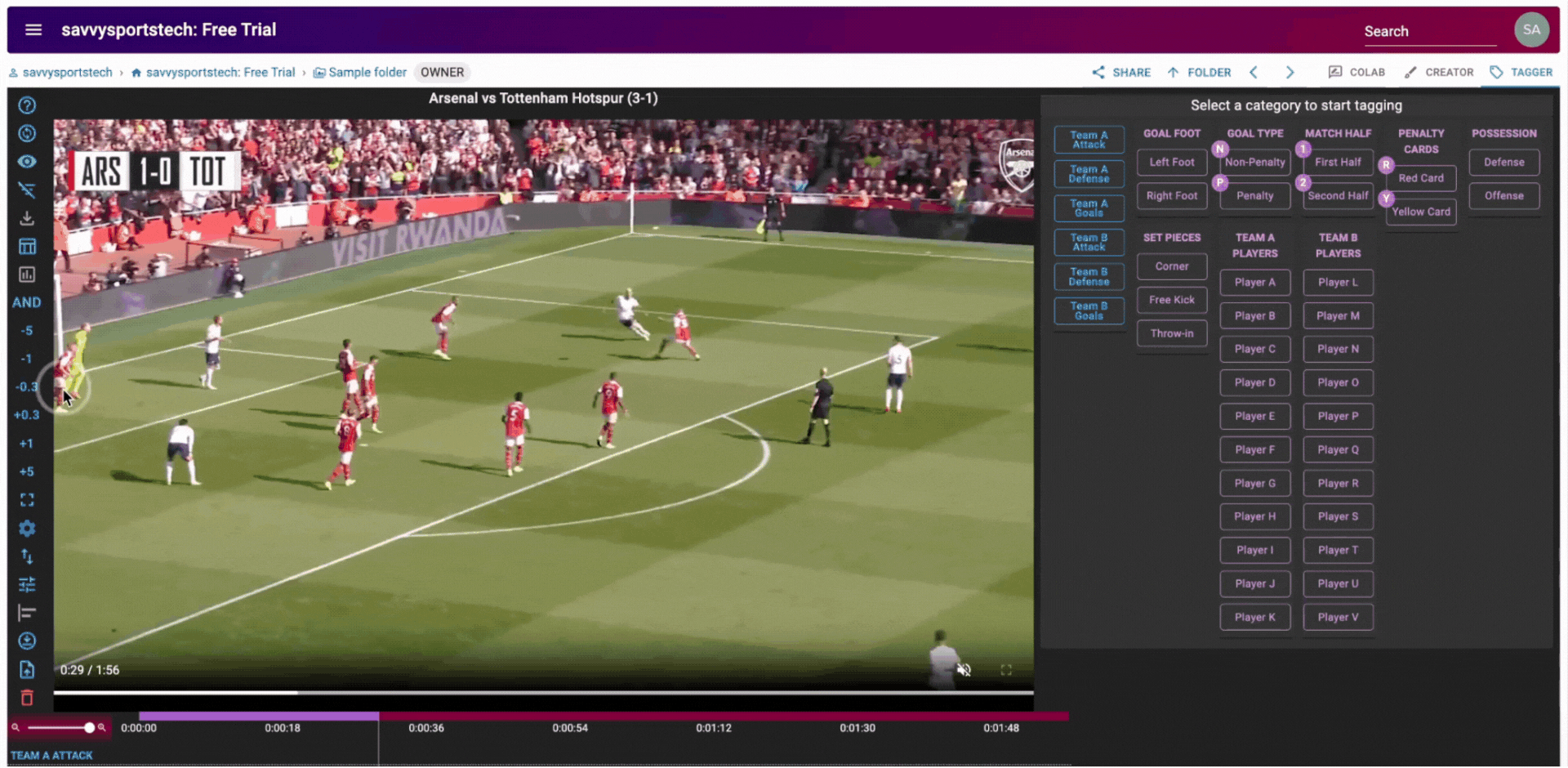The height and width of the screenshot is (768, 1568).
Task: Open the help question mark icon
Action: coord(27,105)
